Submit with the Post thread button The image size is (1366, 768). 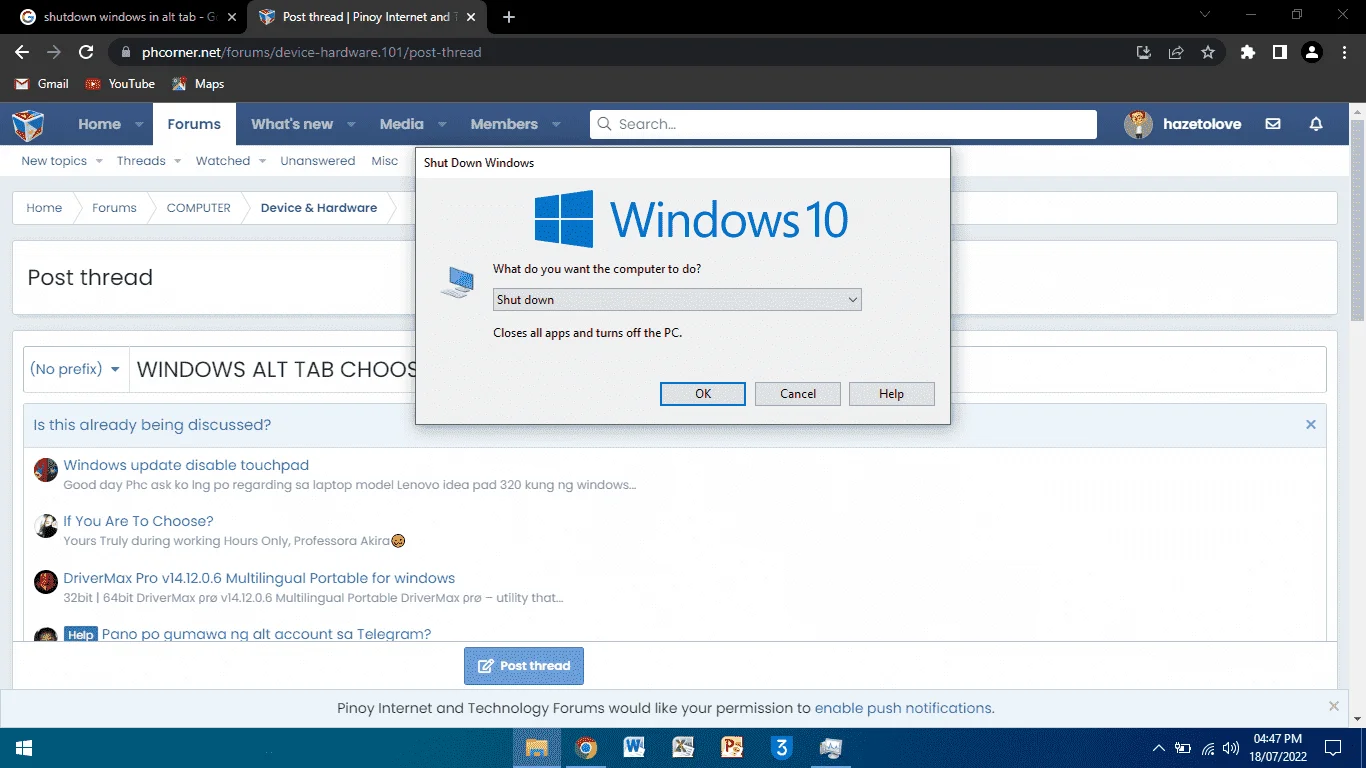[x=524, y=666]
